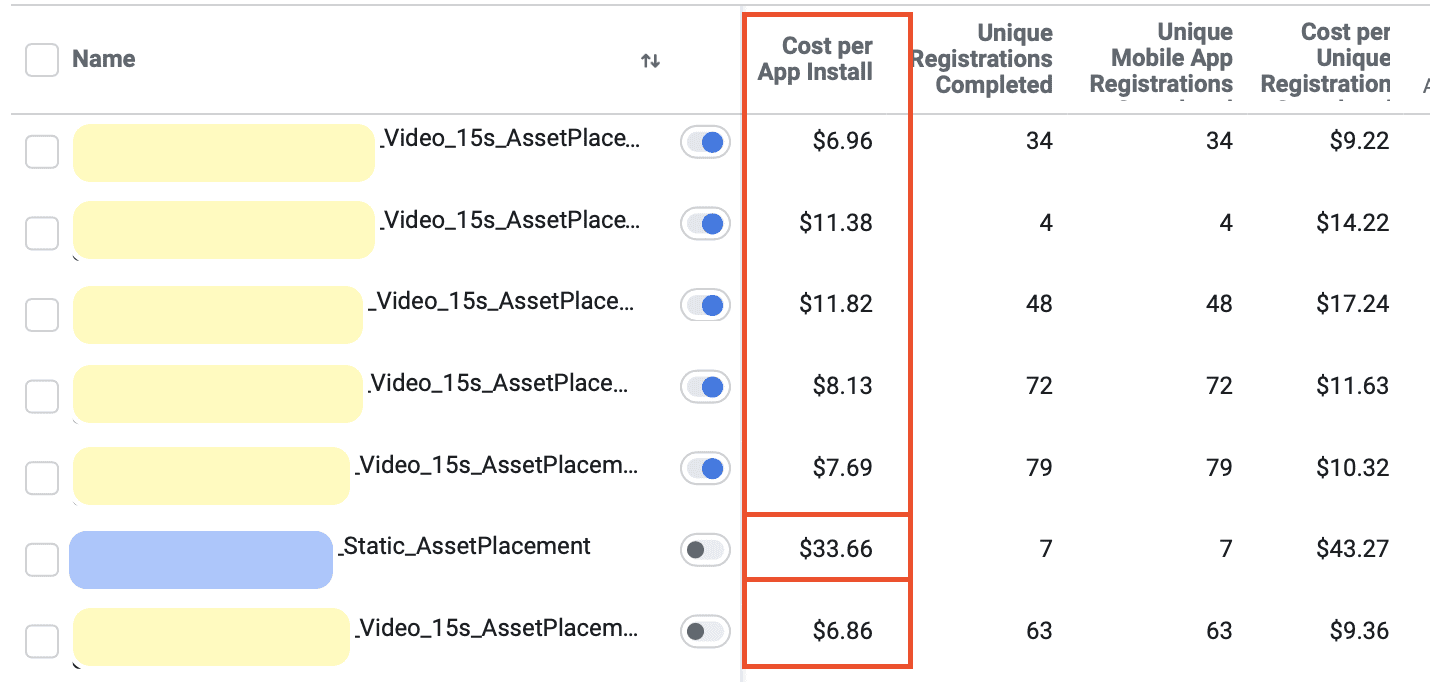Click the $7.69 cost per install value

point(842,467)
